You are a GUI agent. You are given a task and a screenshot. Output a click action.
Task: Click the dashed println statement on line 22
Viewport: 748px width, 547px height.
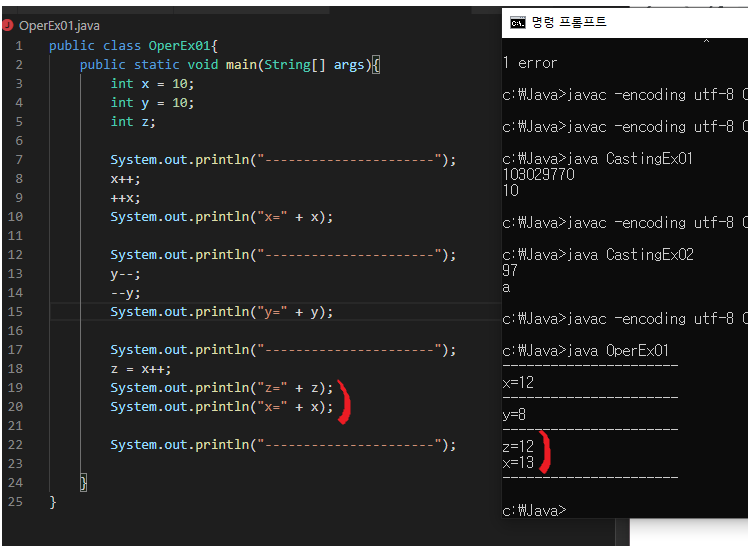[x=283, y=445]
